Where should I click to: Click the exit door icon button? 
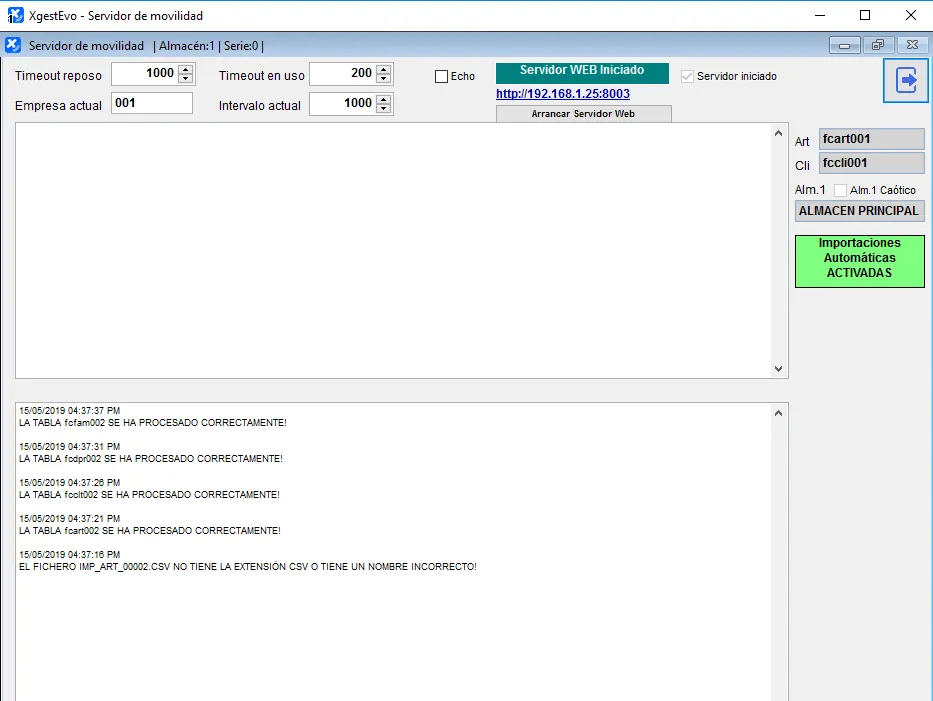906,81
